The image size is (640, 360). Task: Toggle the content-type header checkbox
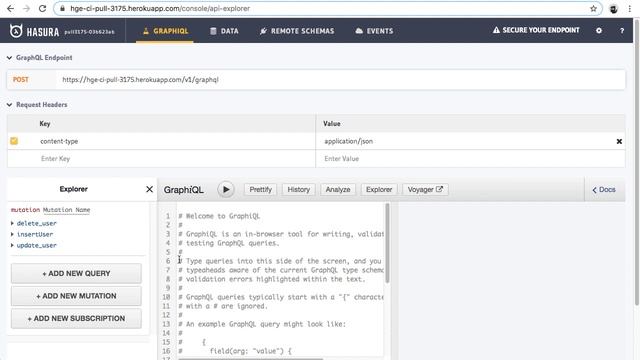pyautogui.click(x=14, y=141)
